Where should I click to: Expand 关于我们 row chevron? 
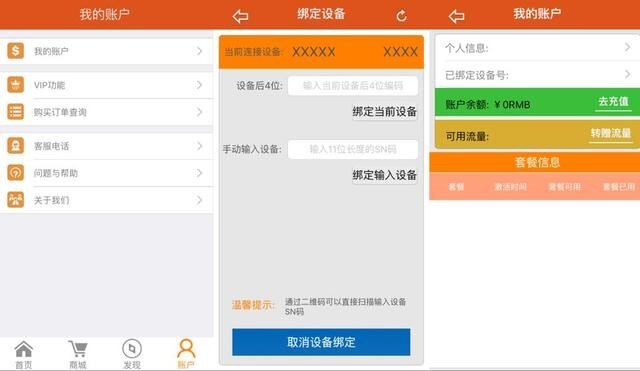pyautogui.click(x=199, y=200)
